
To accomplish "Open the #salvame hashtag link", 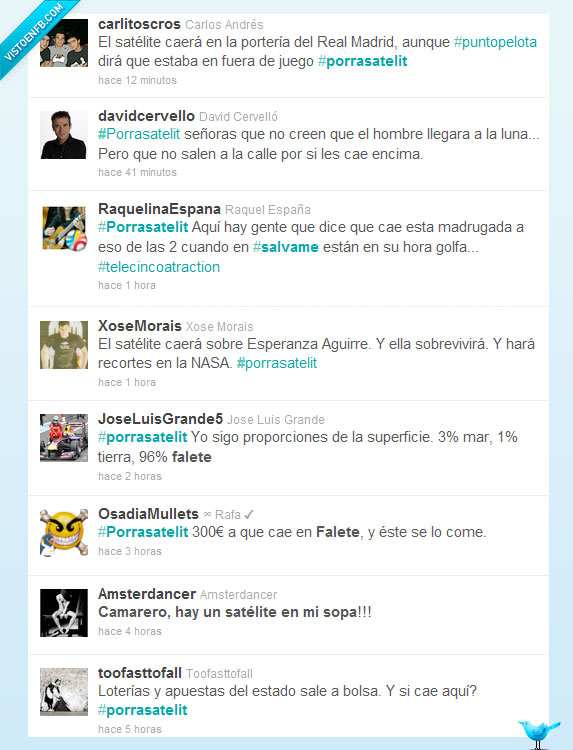I will click(x=286, y=247).
